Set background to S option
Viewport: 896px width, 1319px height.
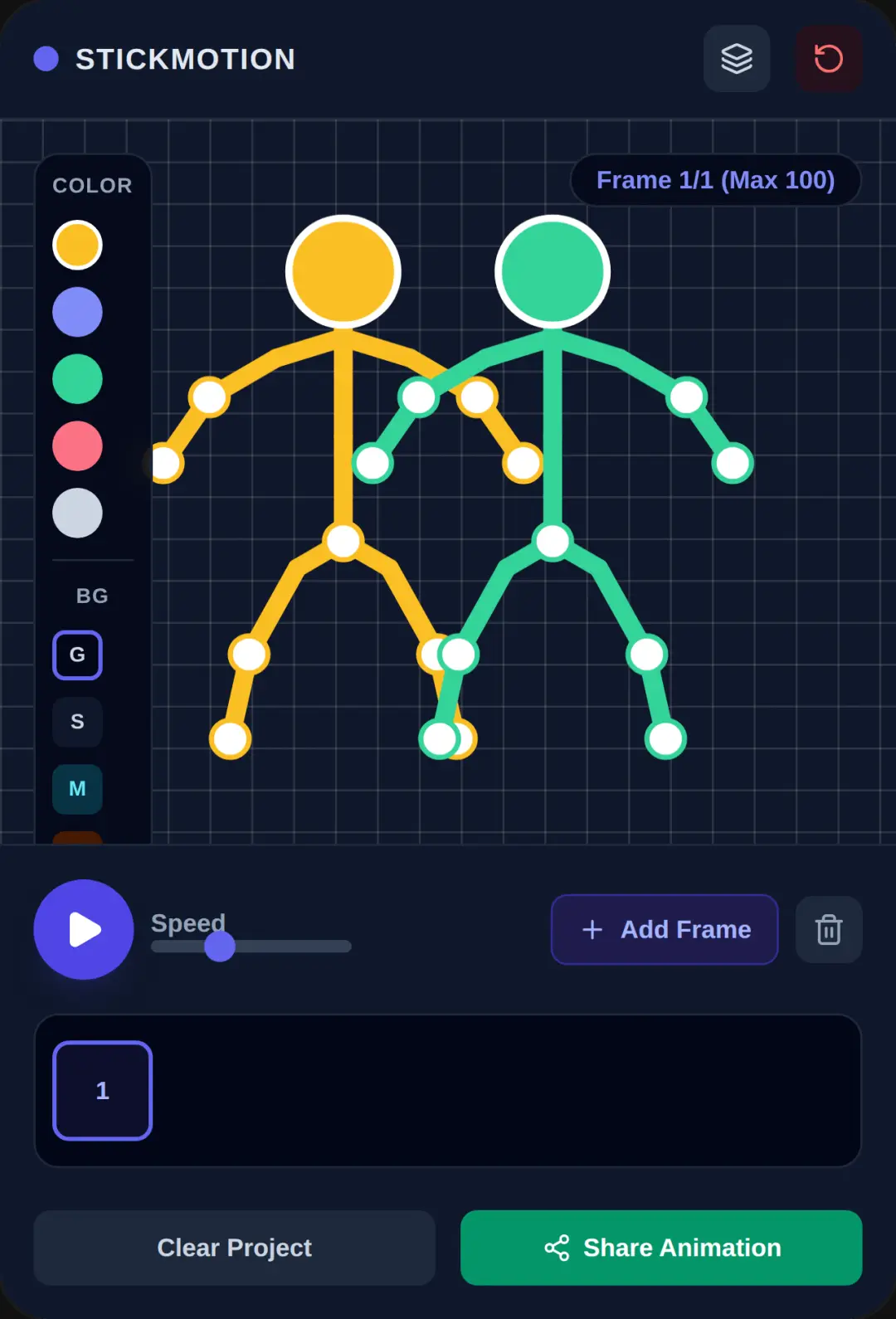pyautogui.click(x=77, y=722)
